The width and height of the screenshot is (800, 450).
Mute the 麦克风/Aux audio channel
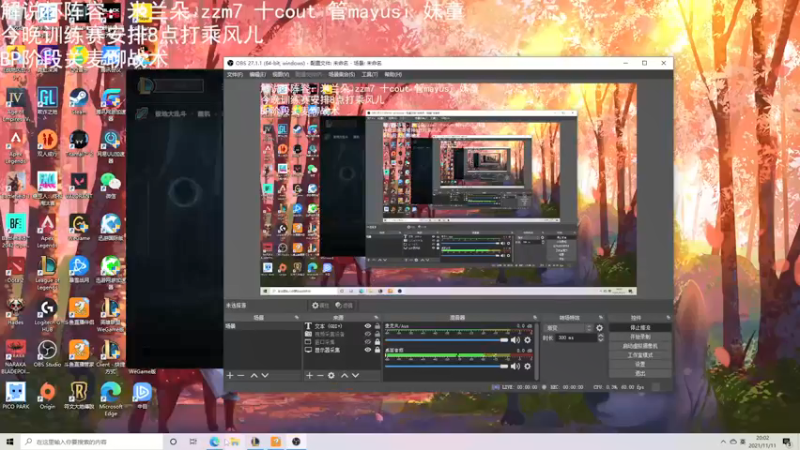pos(515,340)
